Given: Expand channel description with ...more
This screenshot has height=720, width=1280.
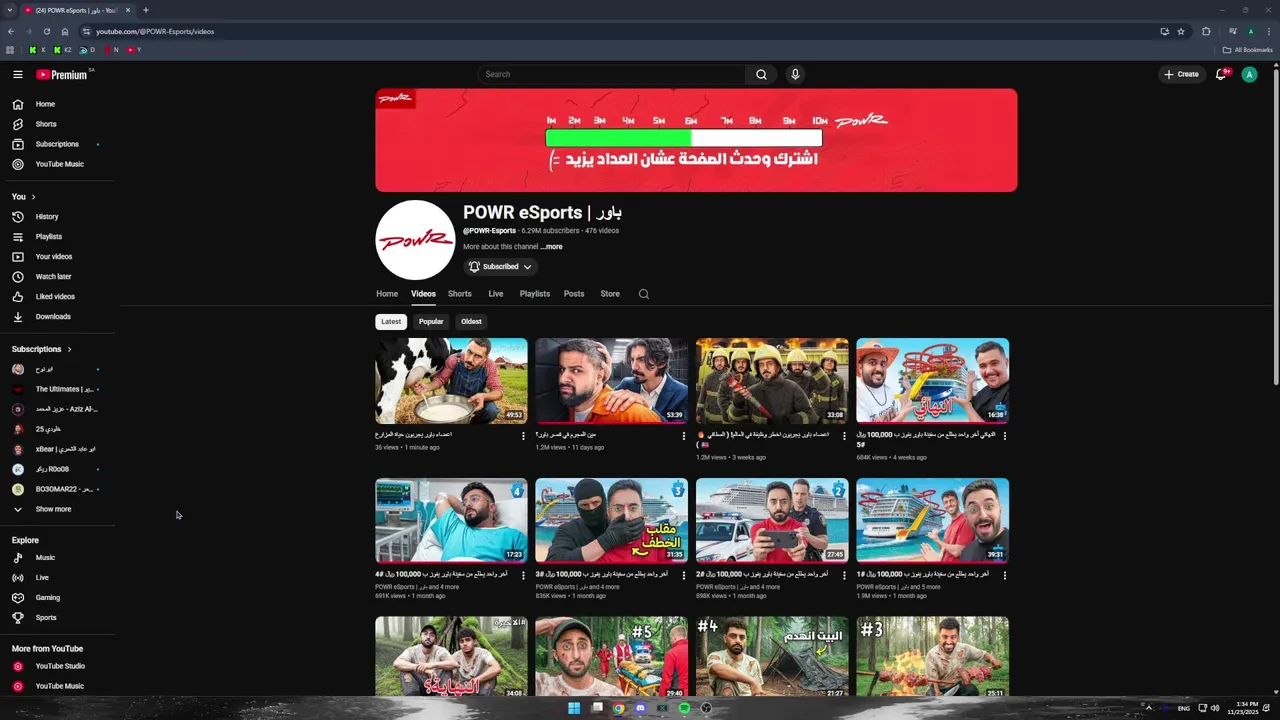Looking at the screenshot, I should tap(552, 247).
